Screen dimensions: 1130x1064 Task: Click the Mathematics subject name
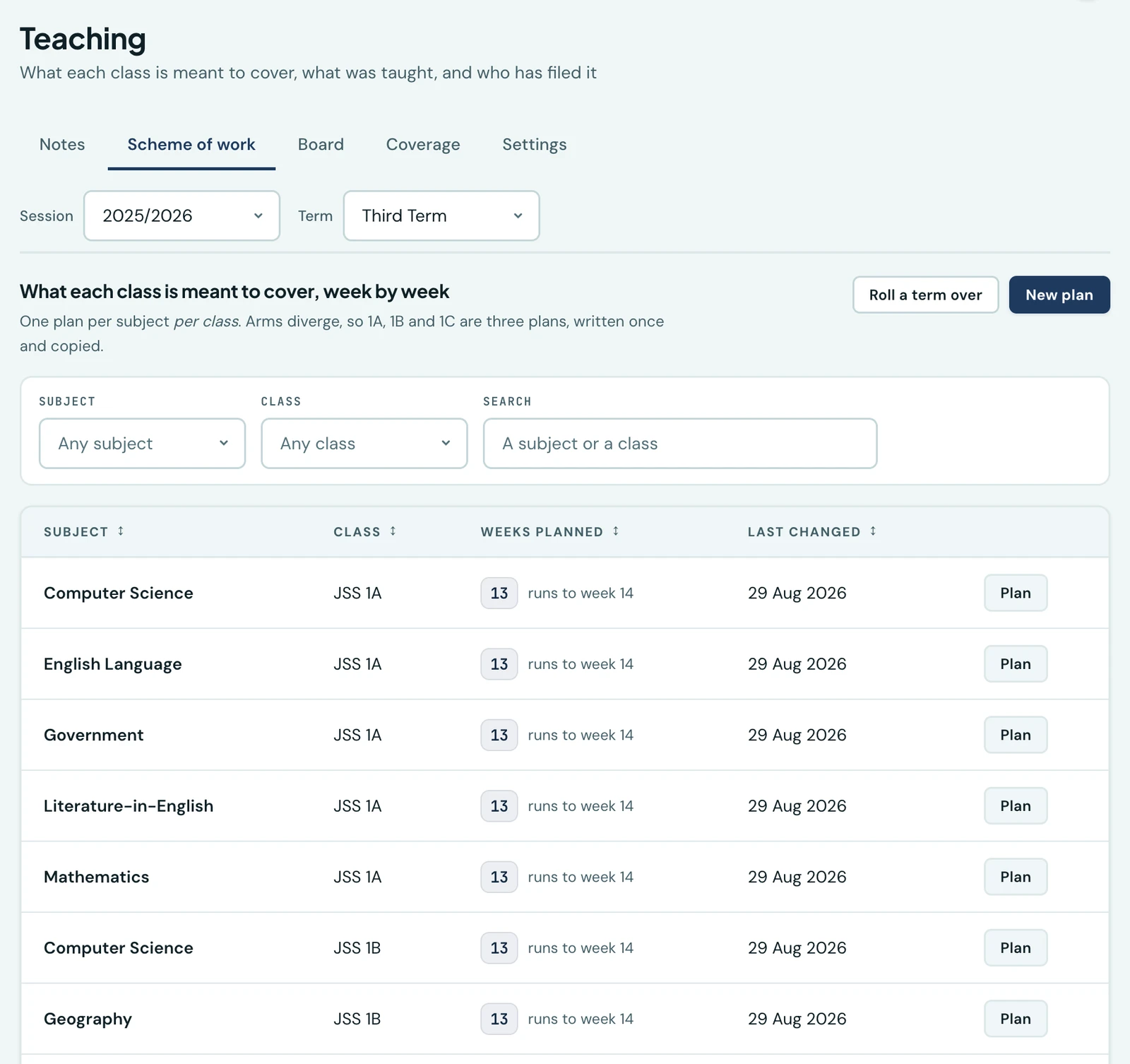click(97, 877)
